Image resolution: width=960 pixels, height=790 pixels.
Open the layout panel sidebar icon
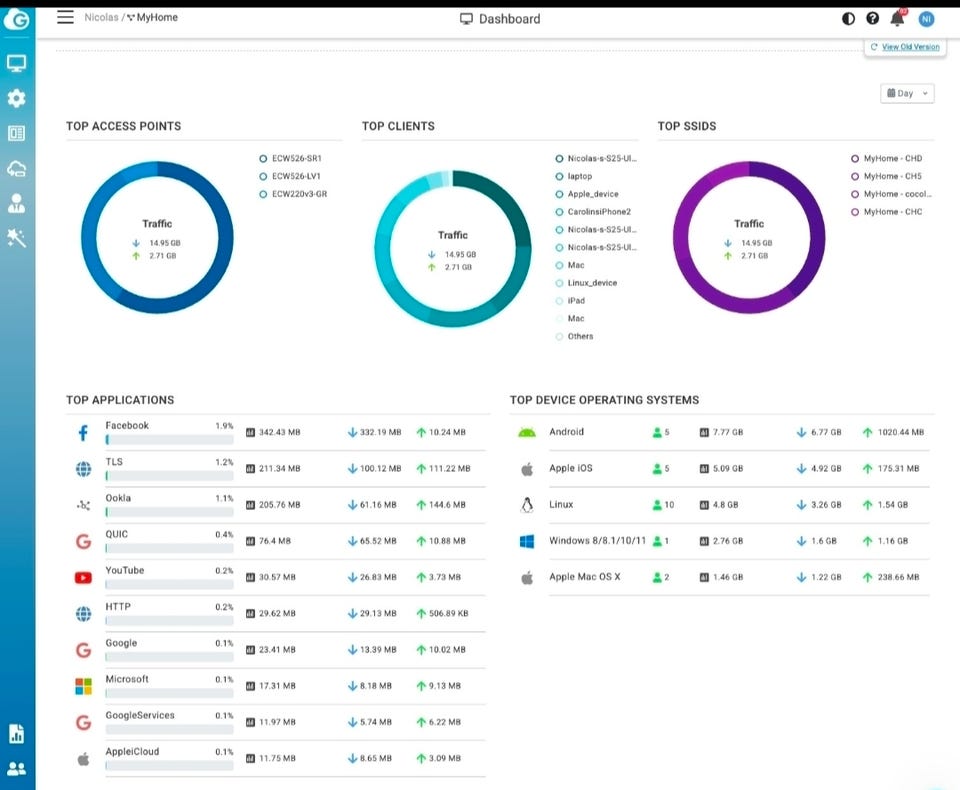(17, 133)
